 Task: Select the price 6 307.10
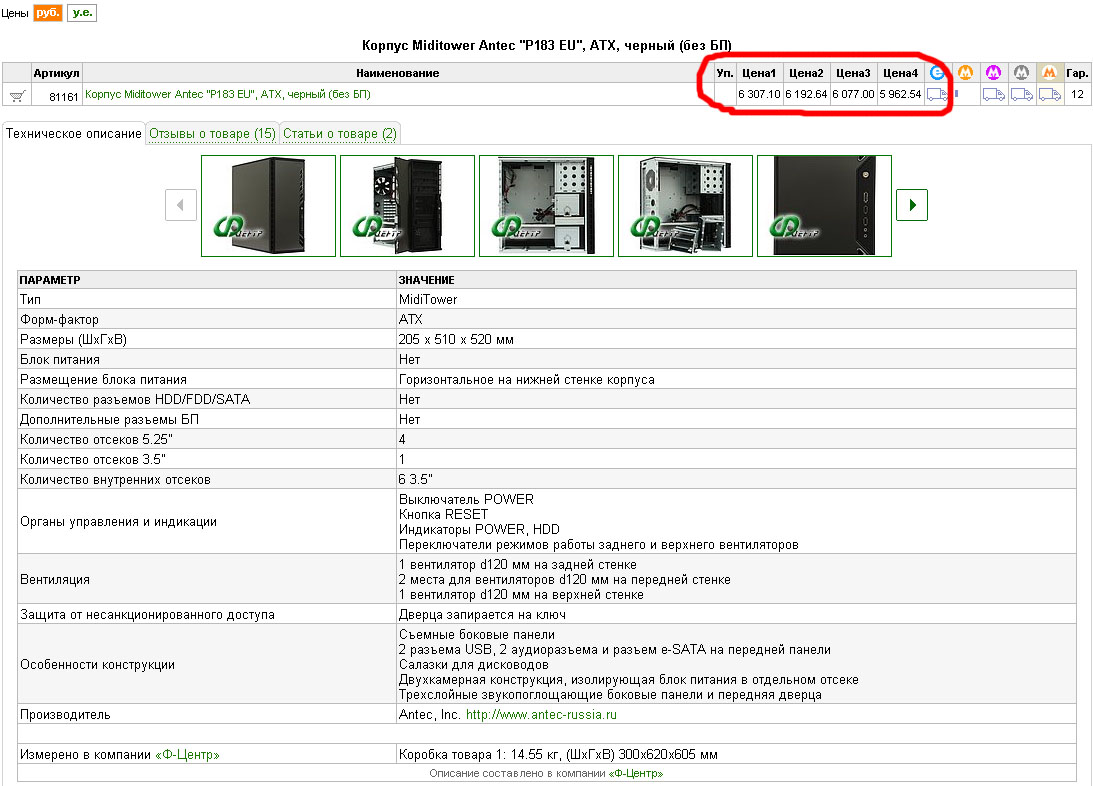(759, 94)
